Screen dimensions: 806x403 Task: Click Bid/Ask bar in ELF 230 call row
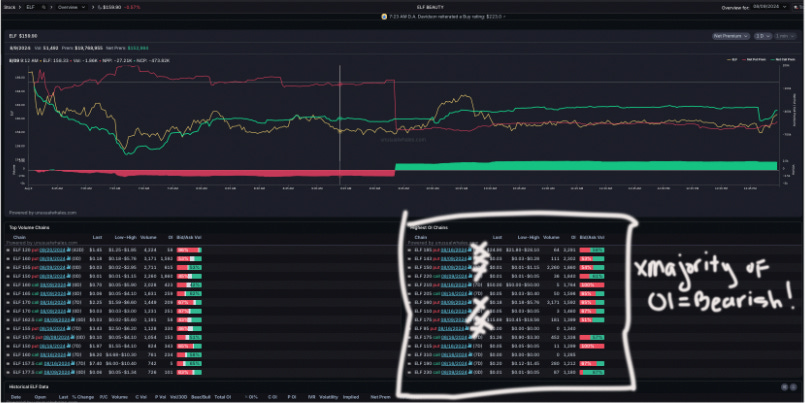pyautogui.click(x=592, y=372)
